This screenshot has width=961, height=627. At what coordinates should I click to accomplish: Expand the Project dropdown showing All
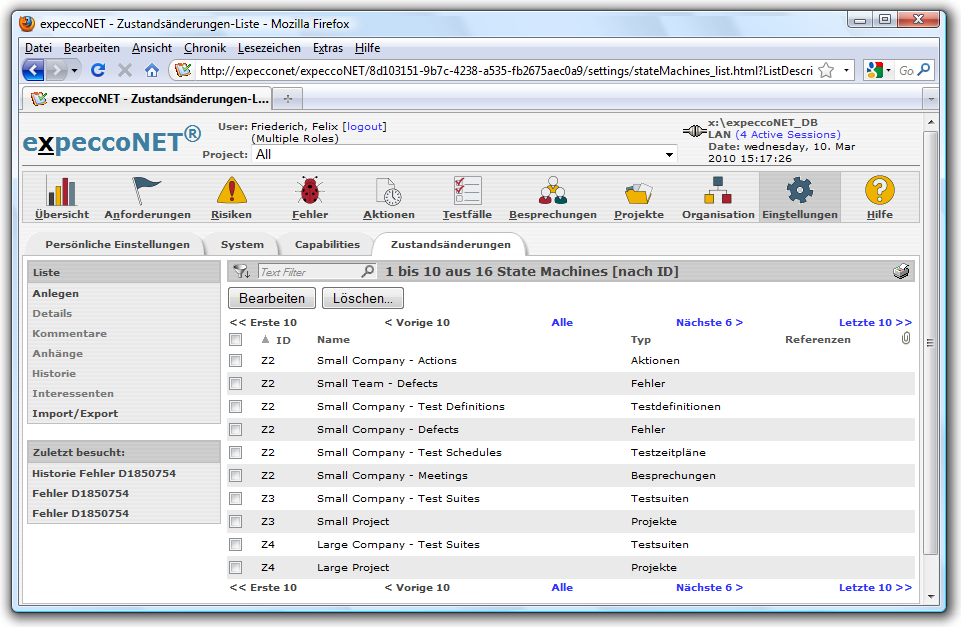click(x=669, y=155)
